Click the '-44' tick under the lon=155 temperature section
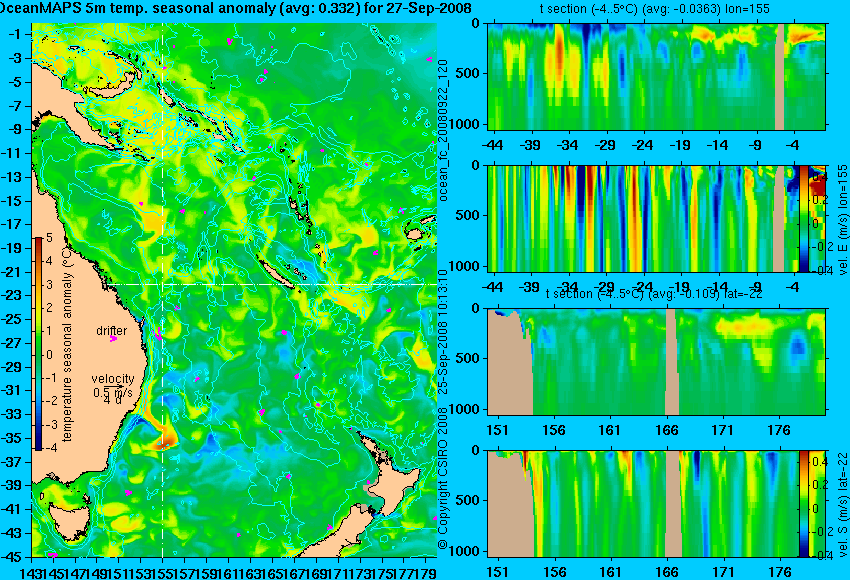This screenshot has width=850, height=580. 492,145
